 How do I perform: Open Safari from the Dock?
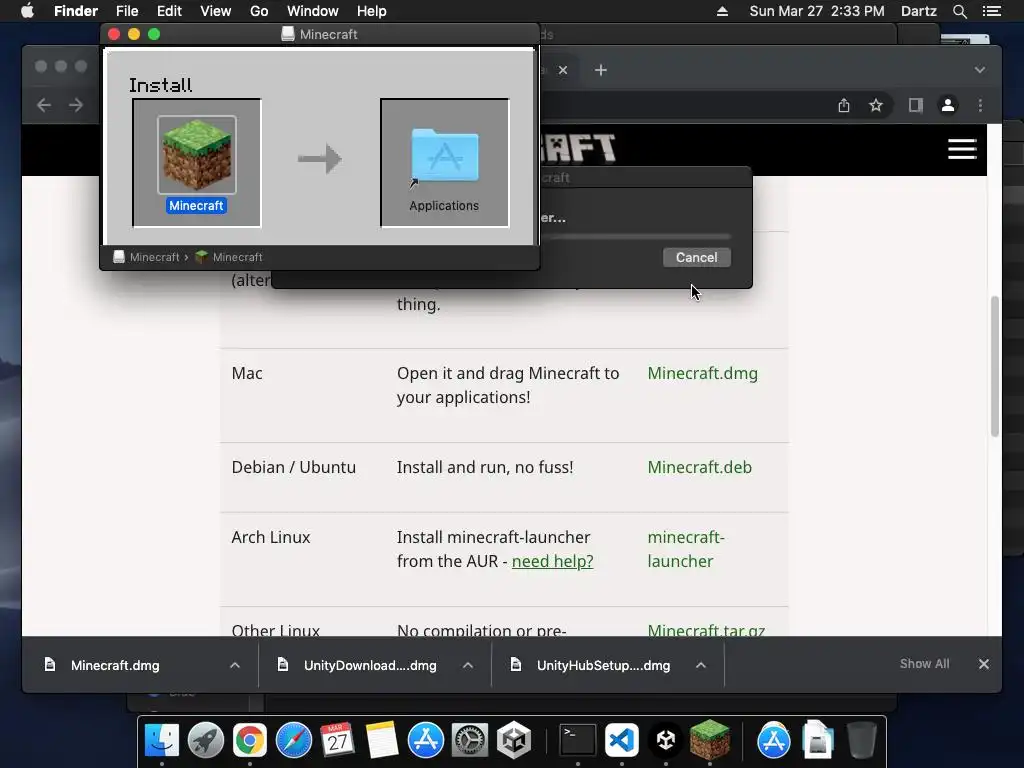tap(294, 740)
